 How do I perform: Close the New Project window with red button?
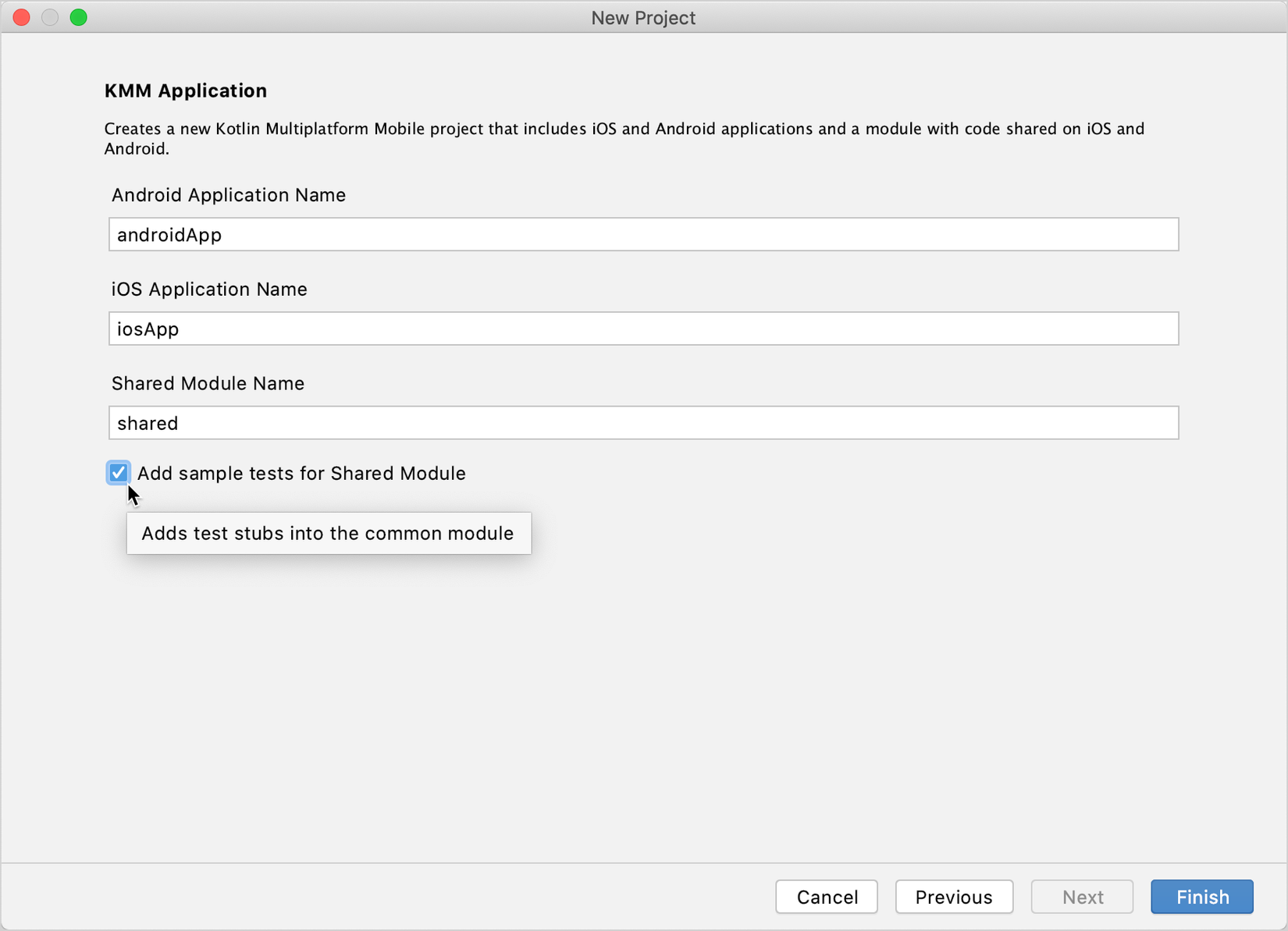(22, 17)
